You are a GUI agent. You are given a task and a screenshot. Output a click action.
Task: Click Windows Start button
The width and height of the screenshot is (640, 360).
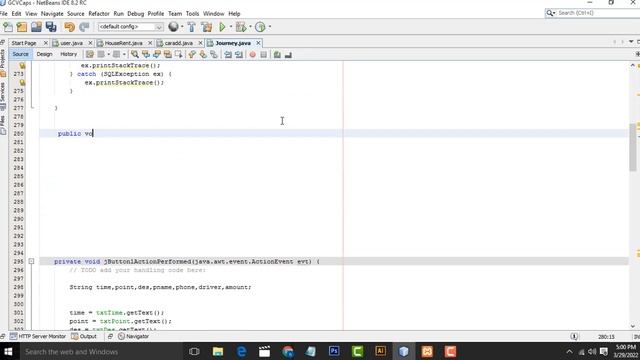pos(8,351)
